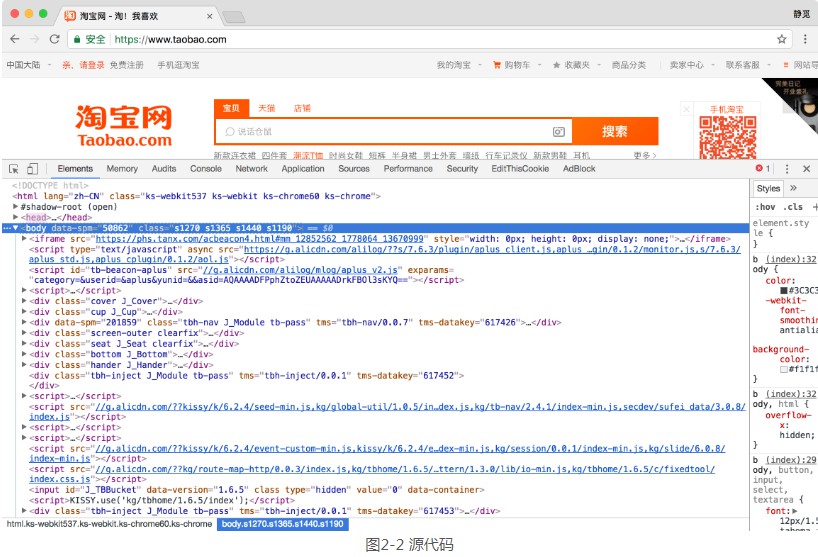Image resolution: width=818 pixels, height=557 pixels.
Task: Click the #f1f1f1 background color swatch
Action: coord(784,369)
